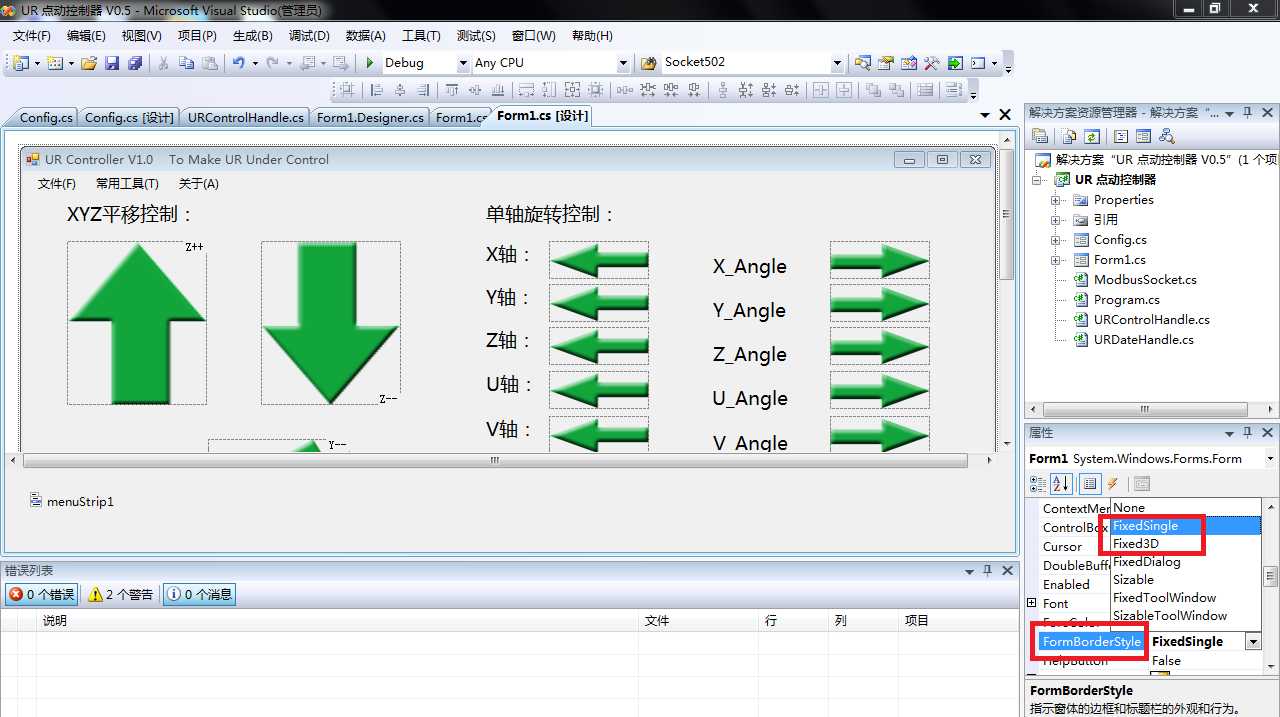Open the 工具(T) menu
This screenshot has height=717, width=1280.
[x=421, y=36]
